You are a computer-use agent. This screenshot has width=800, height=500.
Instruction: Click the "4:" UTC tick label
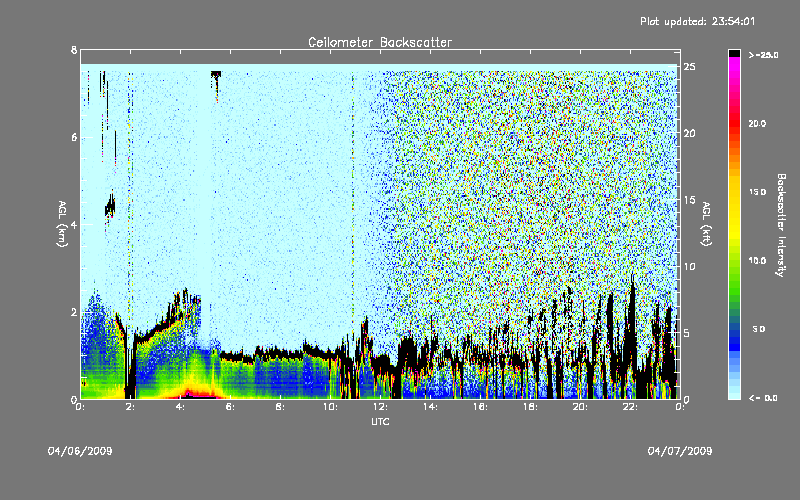pyautogui.click(x=181, y=407)
